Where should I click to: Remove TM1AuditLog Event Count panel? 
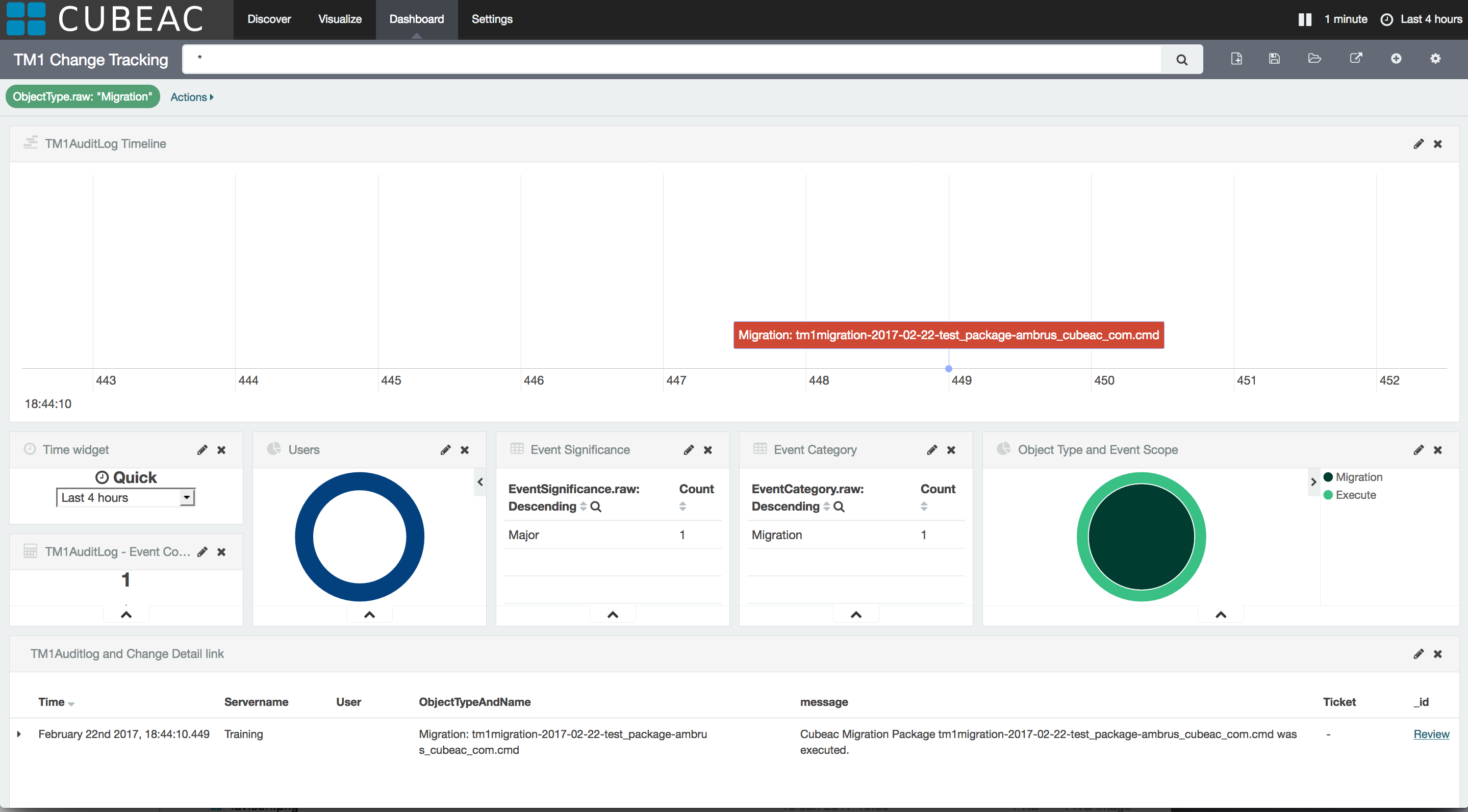click(222, 551)
